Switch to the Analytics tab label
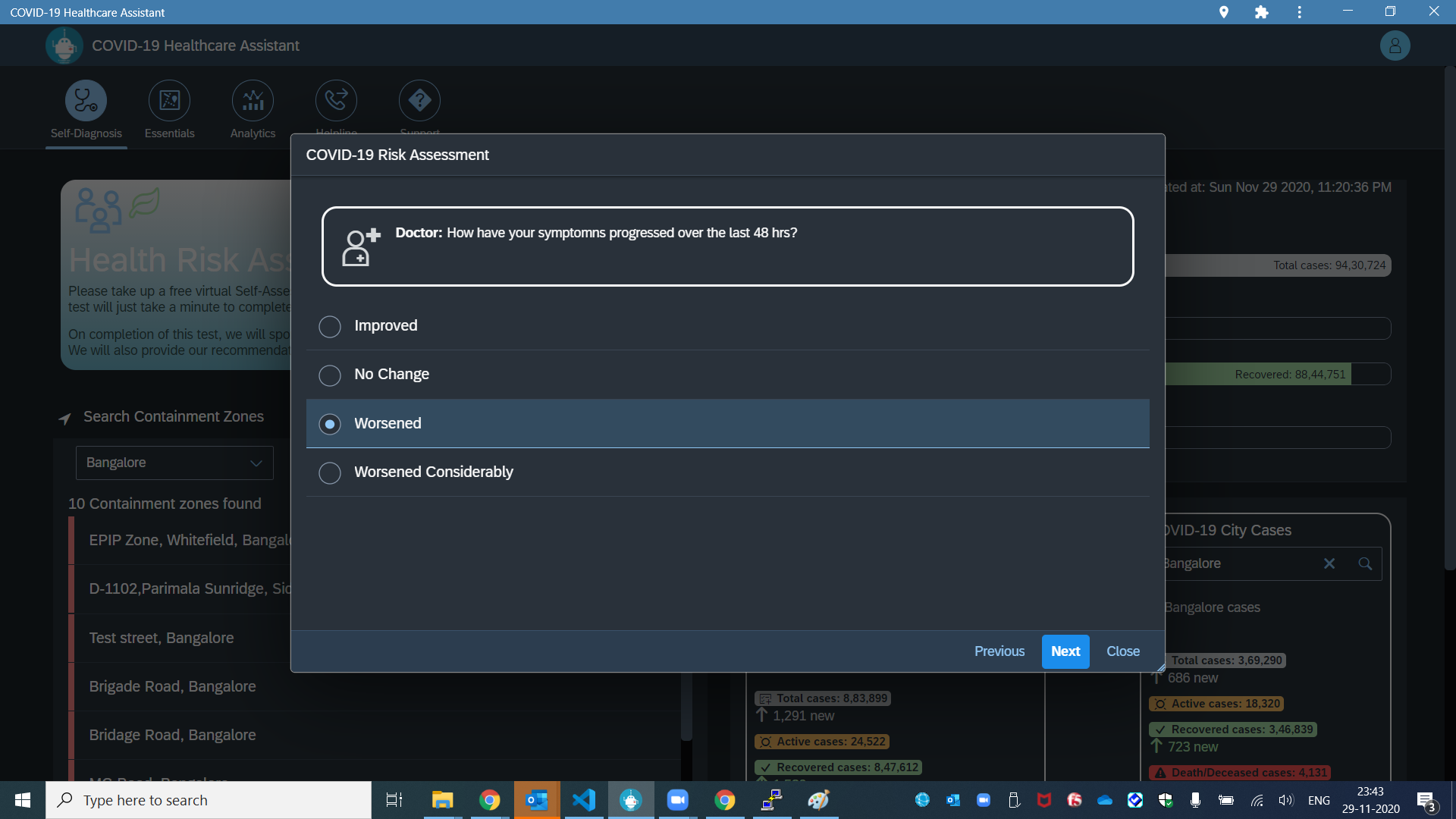Screen dimensions: 1456x819 tap(253, 133)
